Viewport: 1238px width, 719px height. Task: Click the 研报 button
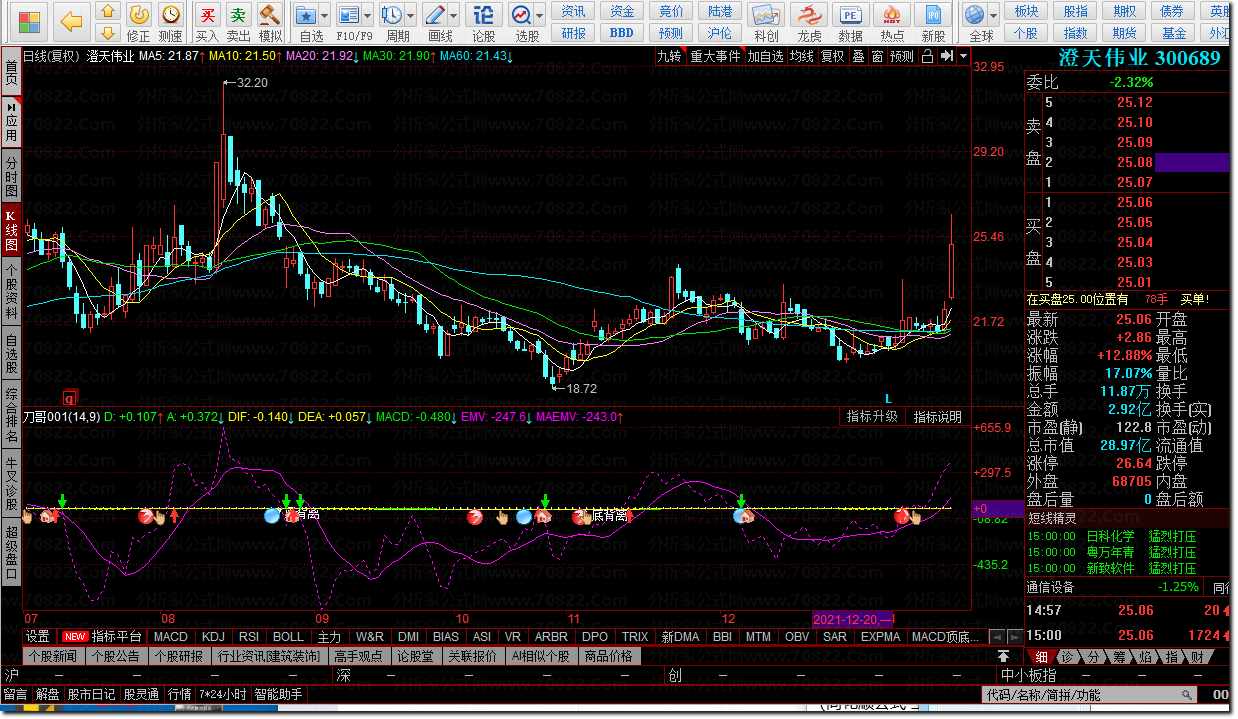(573, 32)
